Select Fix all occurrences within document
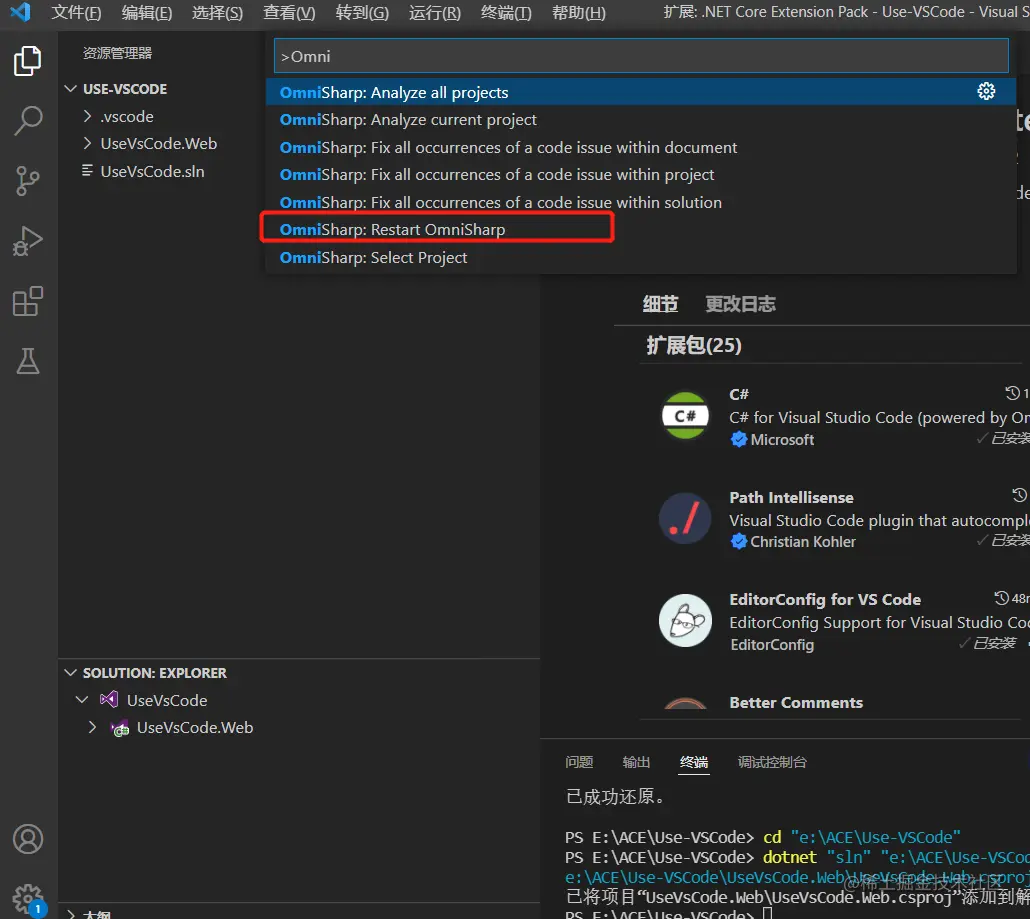 pos(640,147)
